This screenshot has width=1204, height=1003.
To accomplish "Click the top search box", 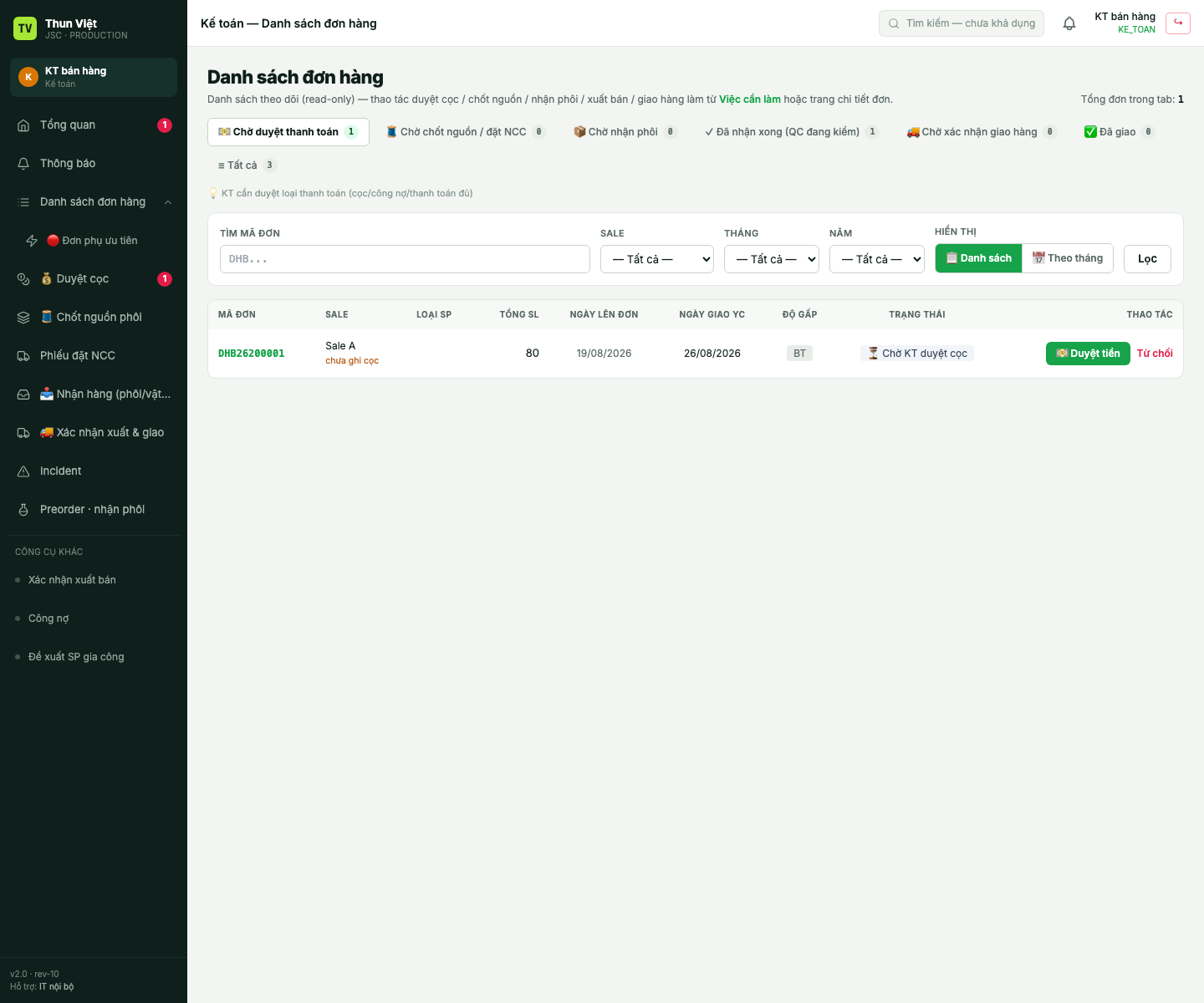I will click(962, 23).
